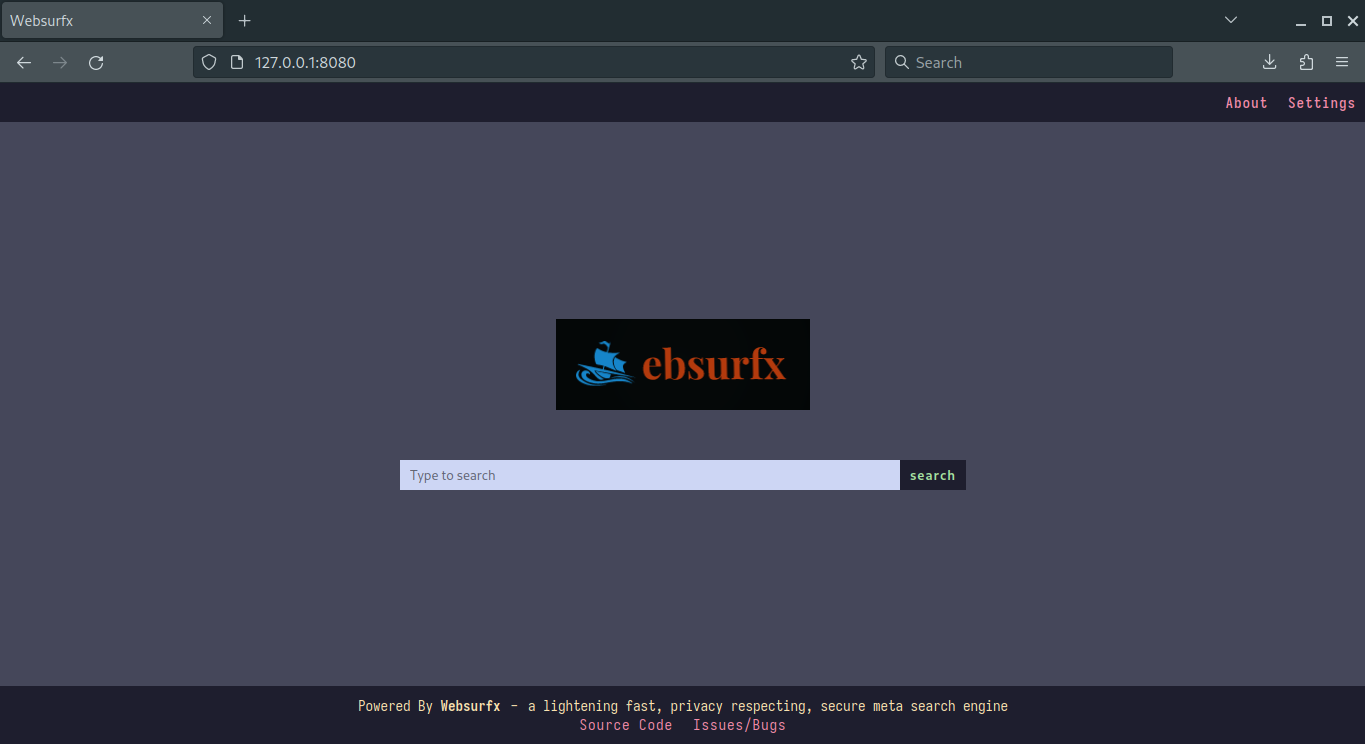Open the Settings page link
The width and height of the screenshot is (1365, 744).
pyautogui.click(x=1321, y=103)
